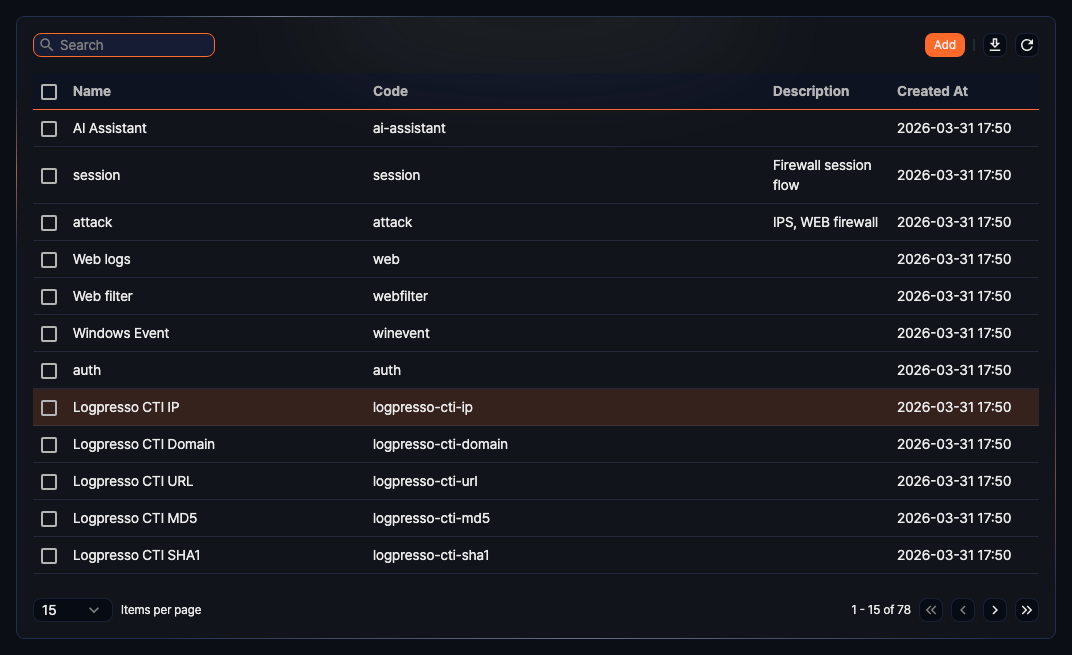
Task: Click the 1 - 15 of 78 page indicator
Action: tap(880, 609)
